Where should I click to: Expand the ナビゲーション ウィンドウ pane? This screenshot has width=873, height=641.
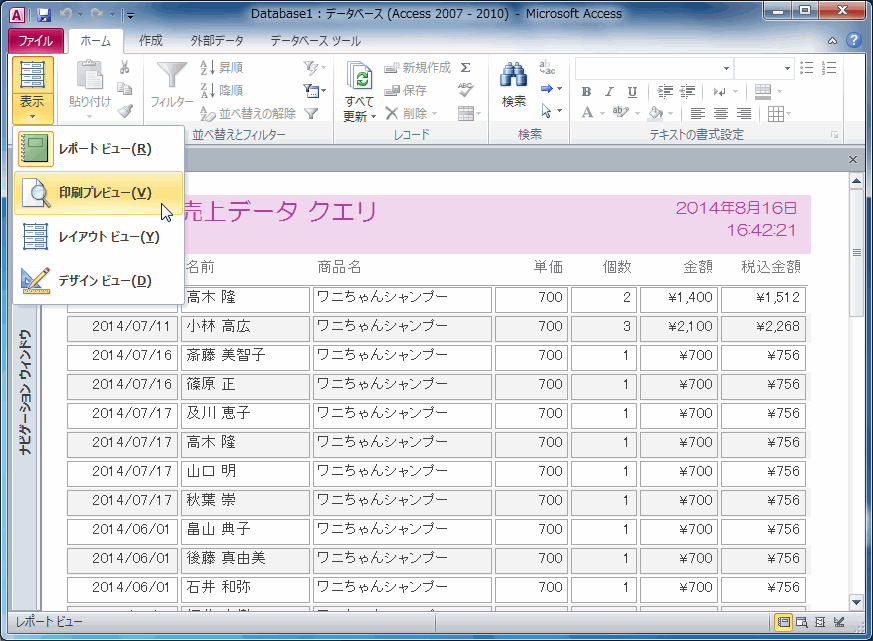point(26,393)
